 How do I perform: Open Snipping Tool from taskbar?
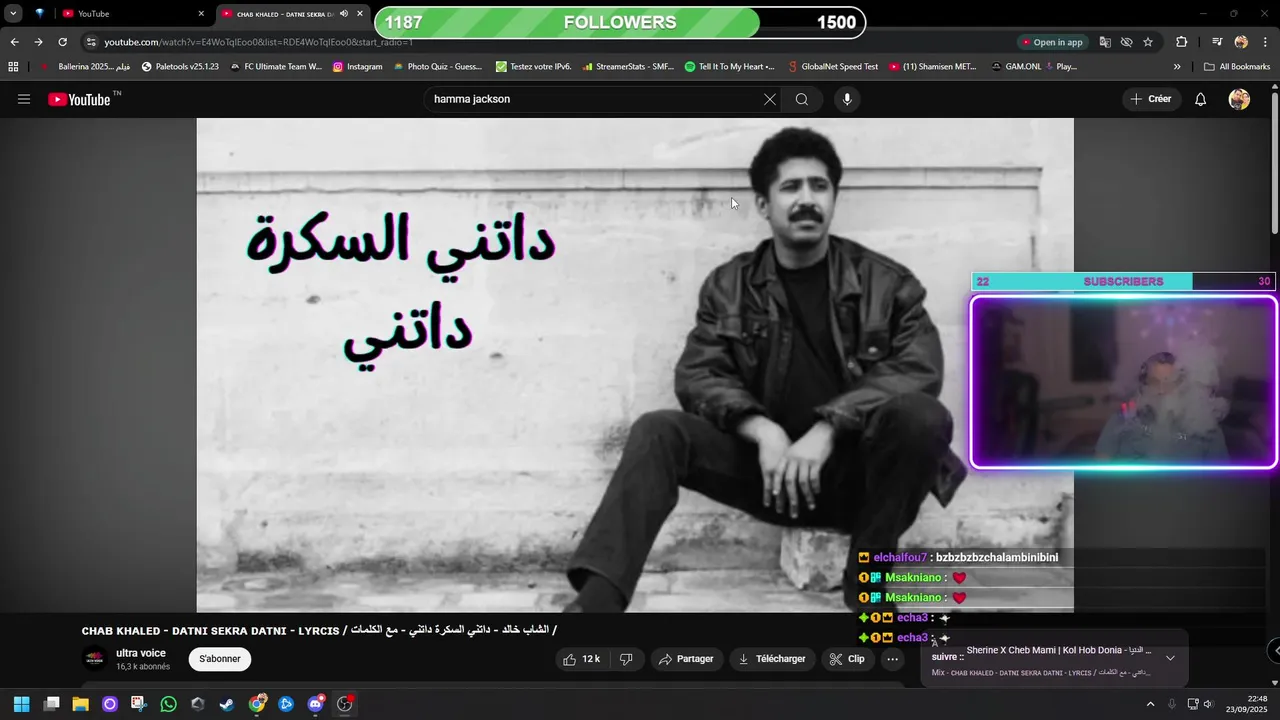pyautogui.click(x=139, y=704)
